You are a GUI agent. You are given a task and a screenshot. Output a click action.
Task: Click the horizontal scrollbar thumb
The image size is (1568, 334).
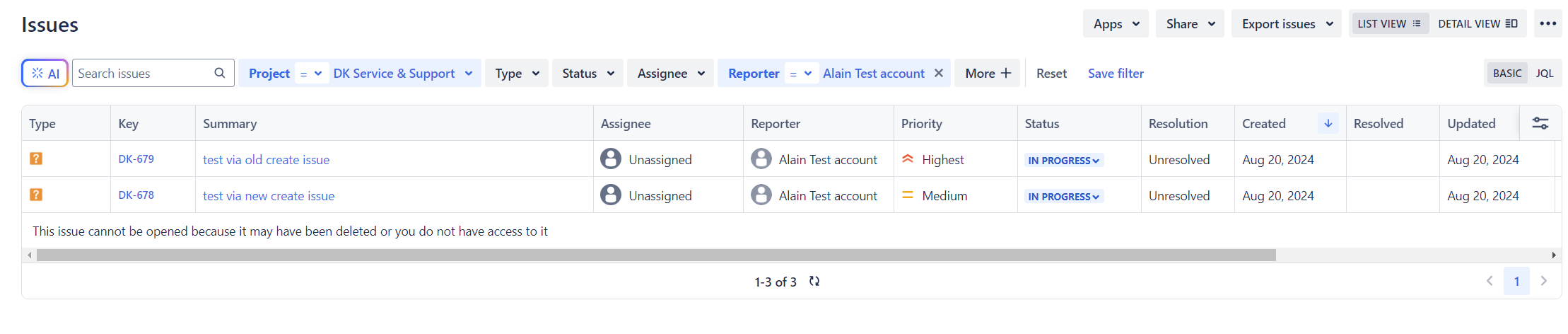pyautogui.click(x=656, y=255)
